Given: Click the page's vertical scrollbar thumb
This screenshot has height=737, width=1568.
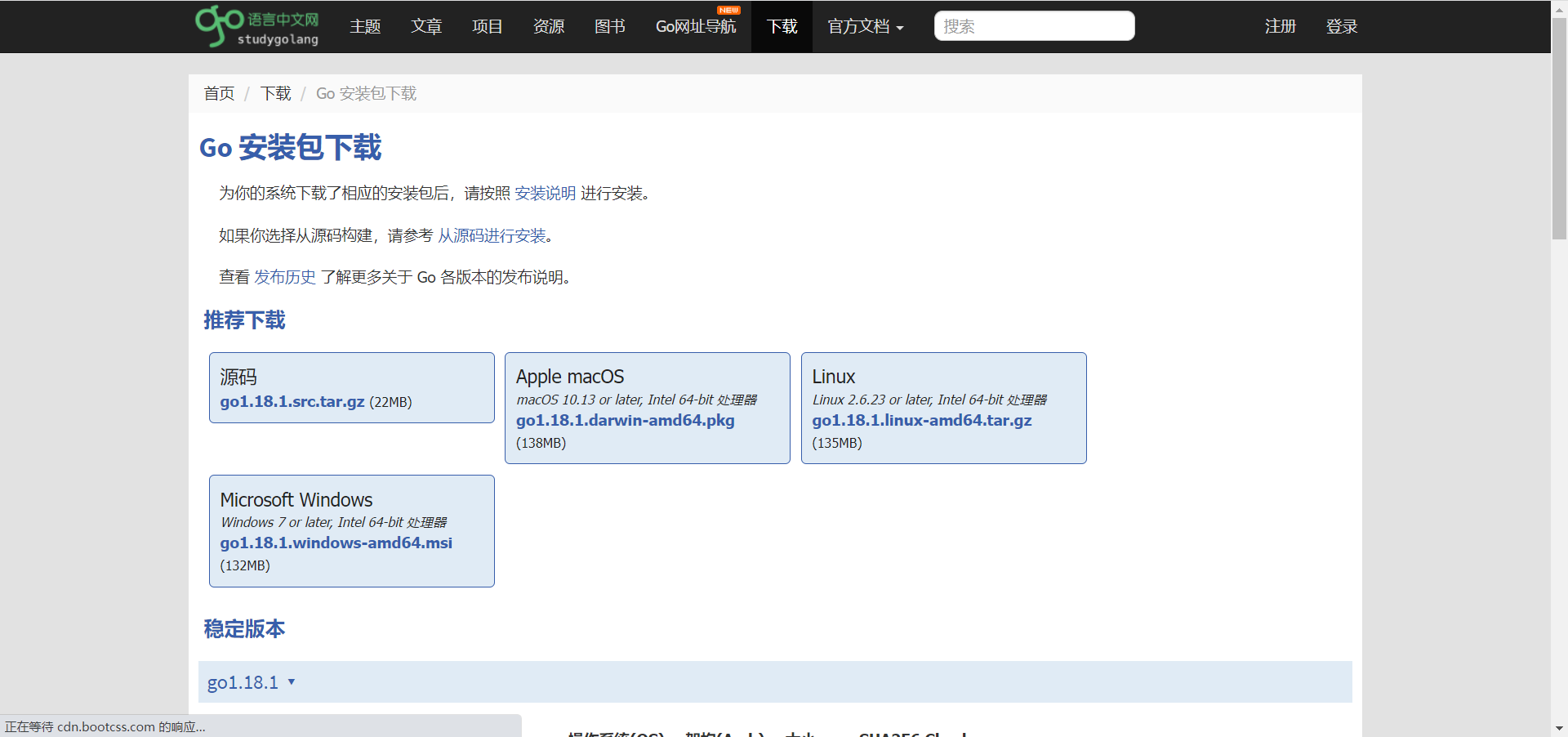Looking at the screenshot, I should point(1559,128).
